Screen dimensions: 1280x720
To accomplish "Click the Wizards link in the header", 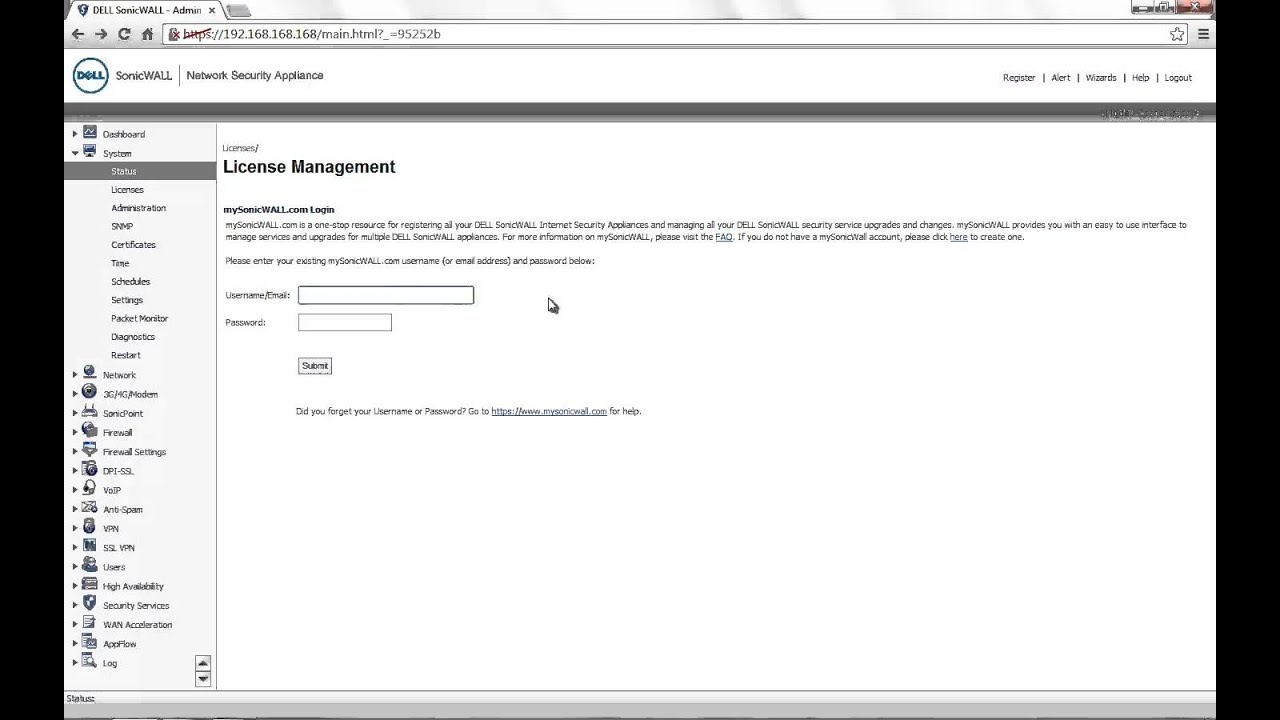I will point(1101,77).
